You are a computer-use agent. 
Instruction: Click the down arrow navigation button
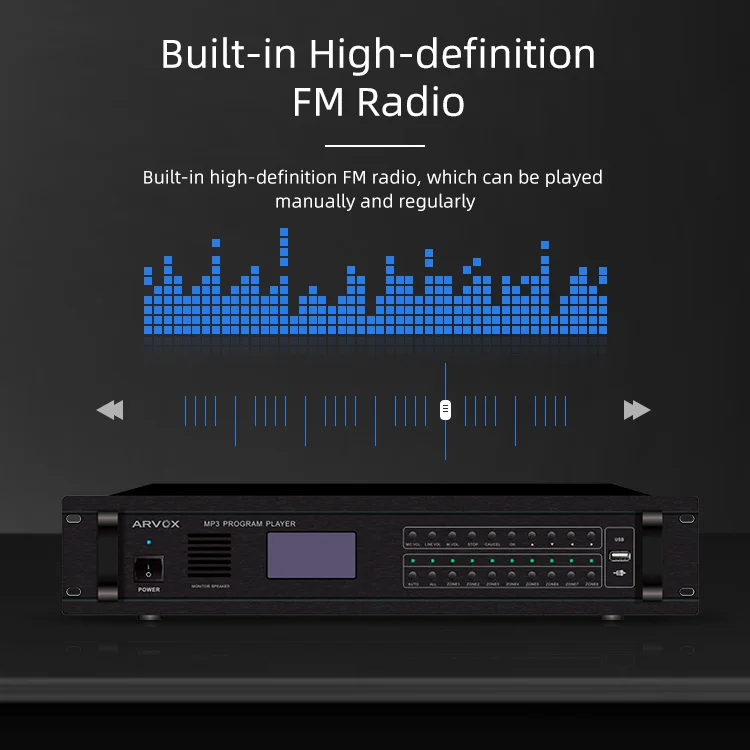tap(551, 535)
